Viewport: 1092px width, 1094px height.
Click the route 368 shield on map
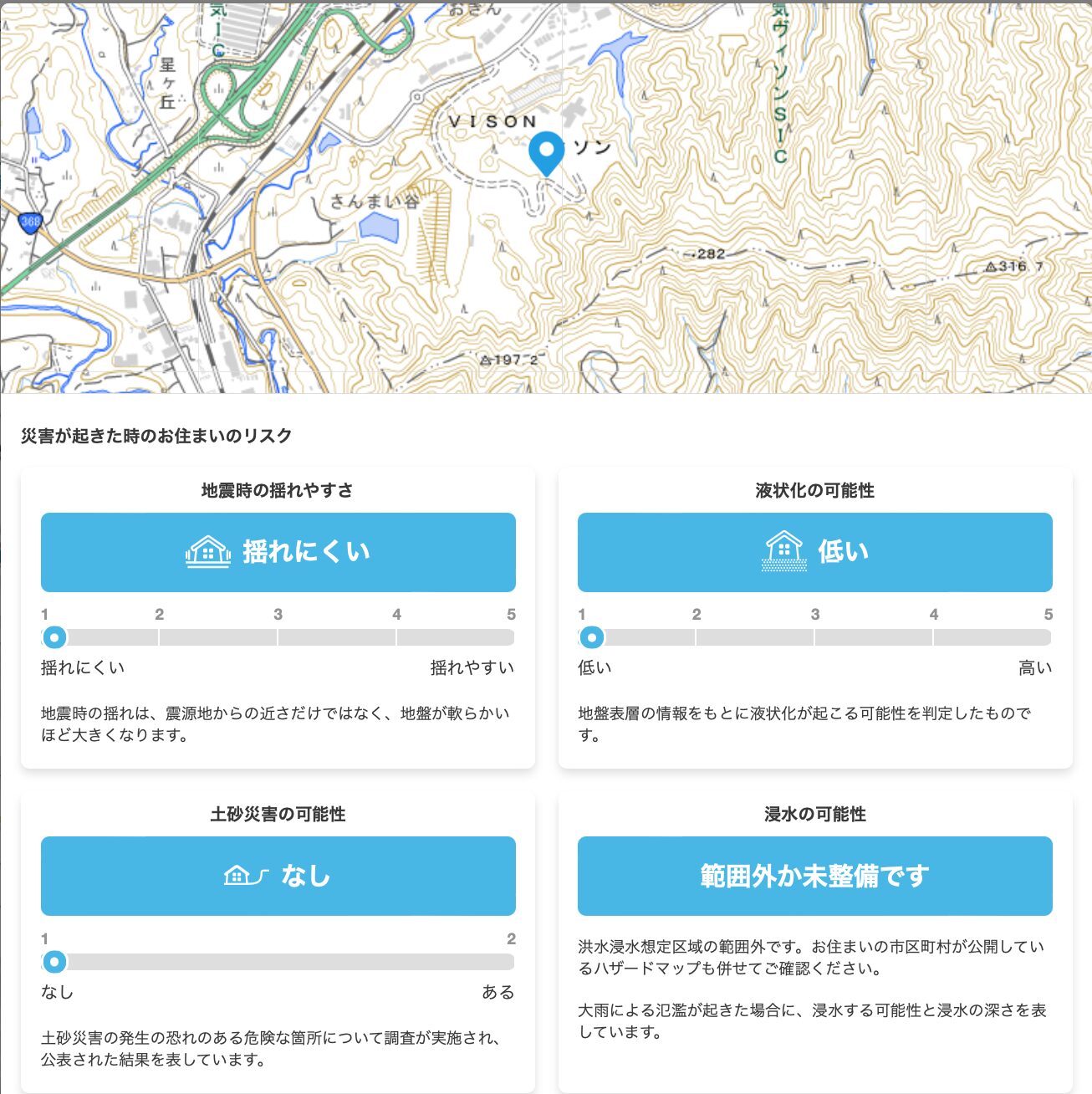pyautogui.click(x=30, y=222)
